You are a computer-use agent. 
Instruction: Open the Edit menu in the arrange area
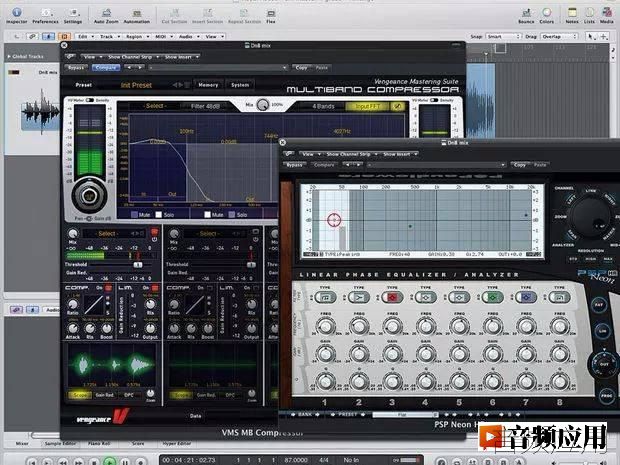click(85, 36)
